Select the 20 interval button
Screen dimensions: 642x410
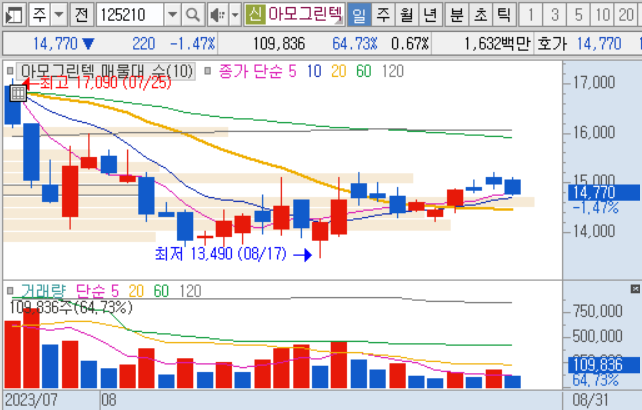[626, 15]
